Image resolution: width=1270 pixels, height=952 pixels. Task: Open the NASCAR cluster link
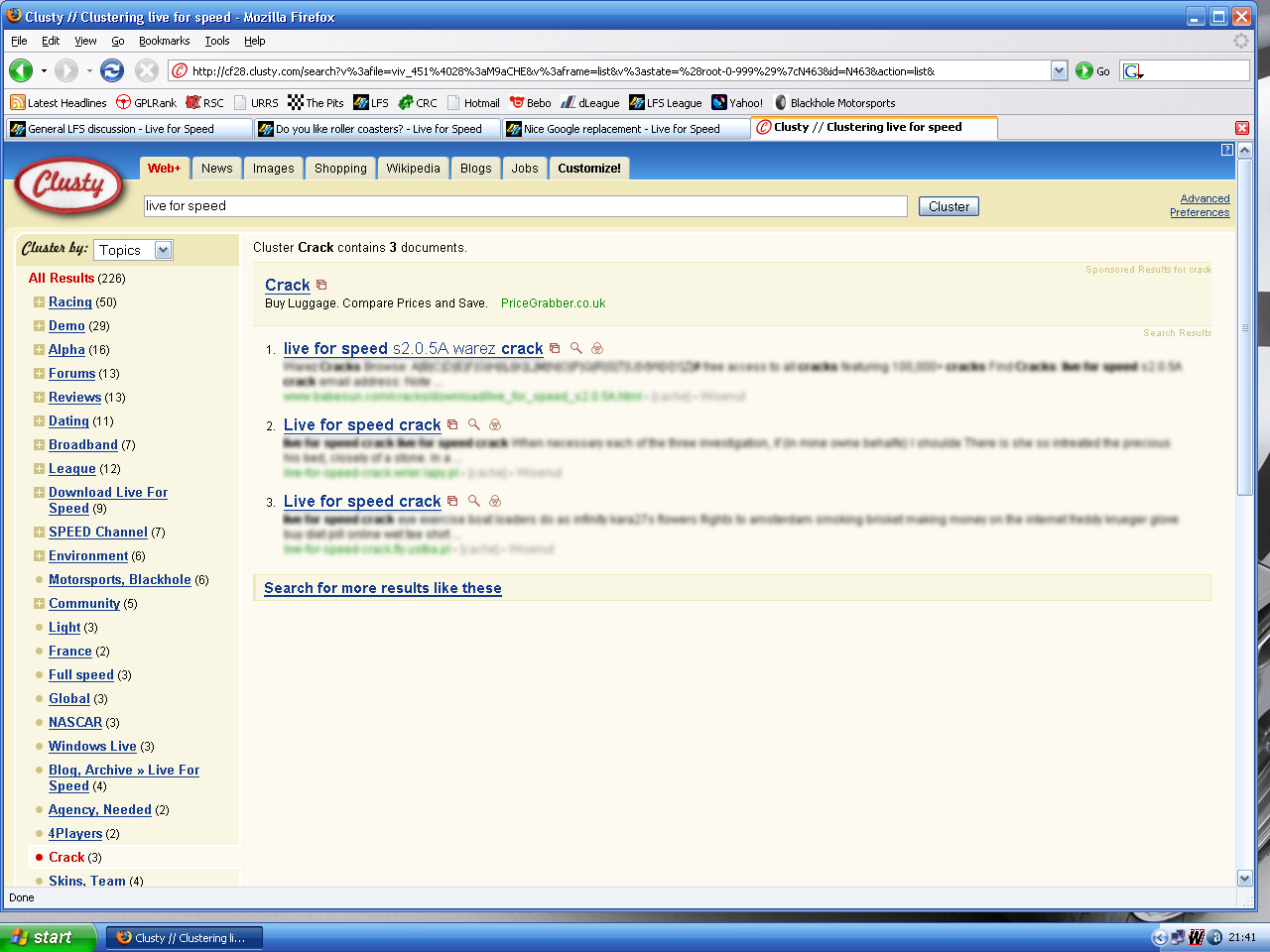75,723
